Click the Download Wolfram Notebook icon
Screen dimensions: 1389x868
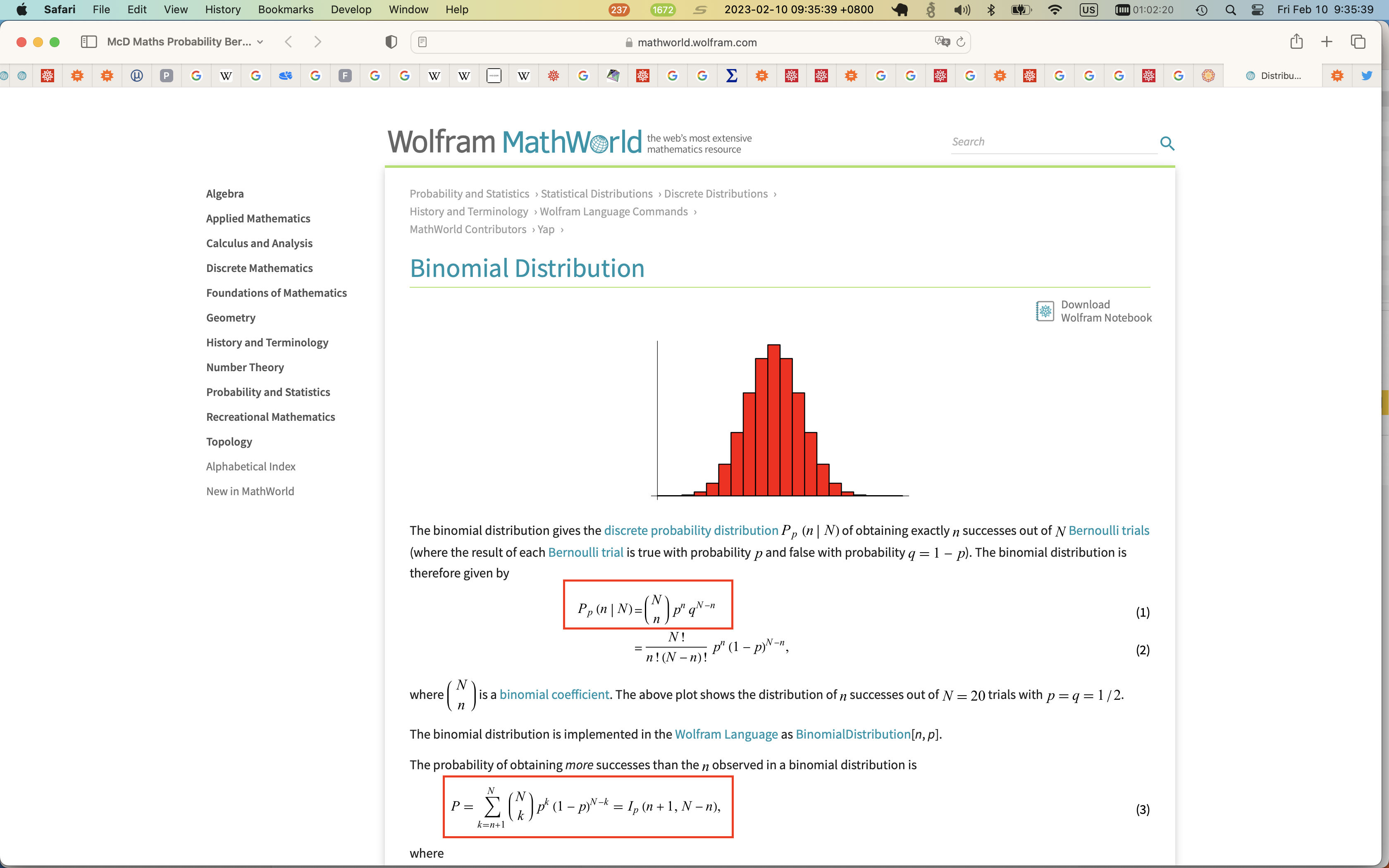point(1045,311)
